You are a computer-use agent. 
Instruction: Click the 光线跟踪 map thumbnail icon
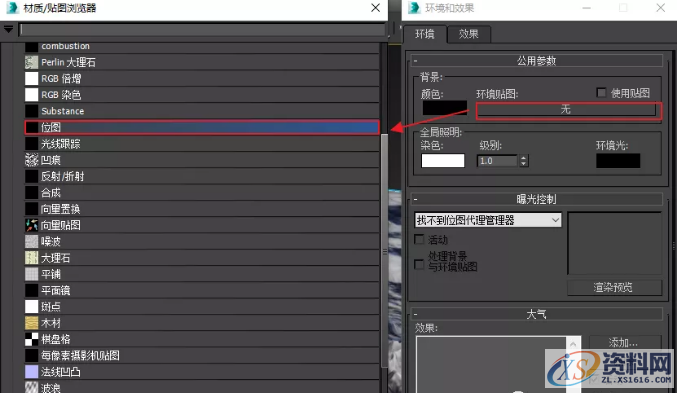[x=31, y=144]
